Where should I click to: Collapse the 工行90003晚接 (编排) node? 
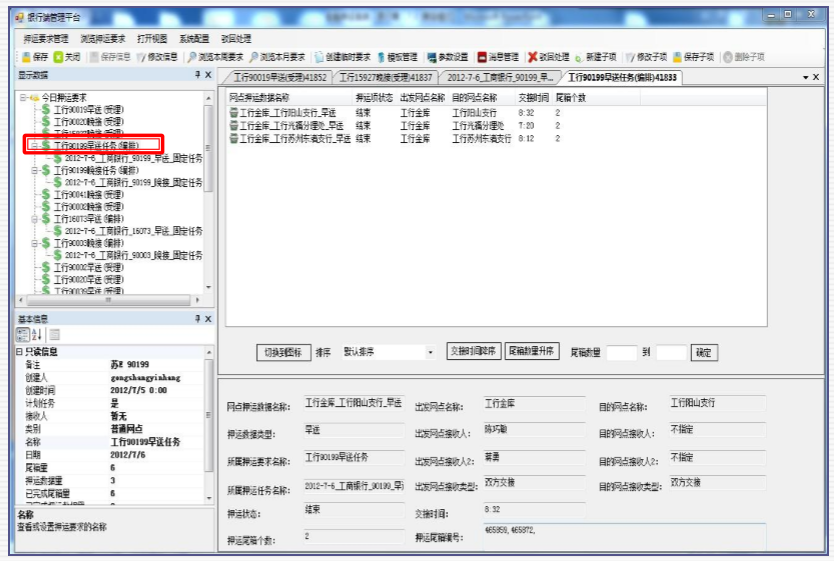[35, 243]
